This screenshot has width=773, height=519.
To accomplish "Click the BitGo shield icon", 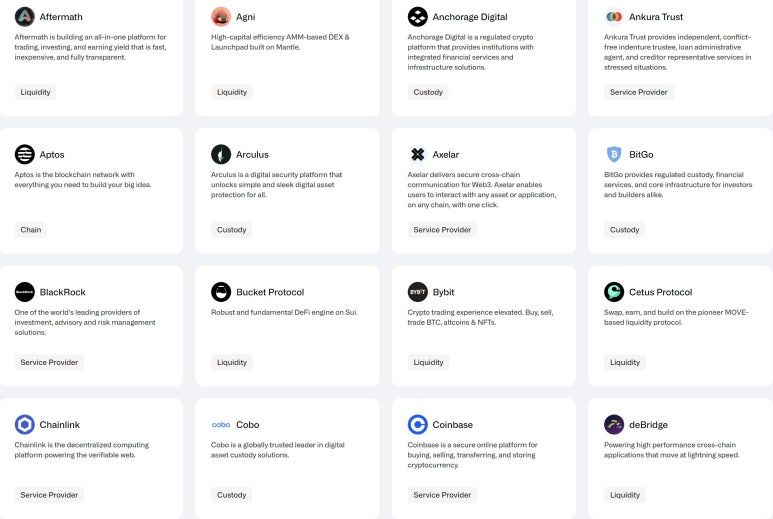I will pyautogui.click(x=614, y=154).
